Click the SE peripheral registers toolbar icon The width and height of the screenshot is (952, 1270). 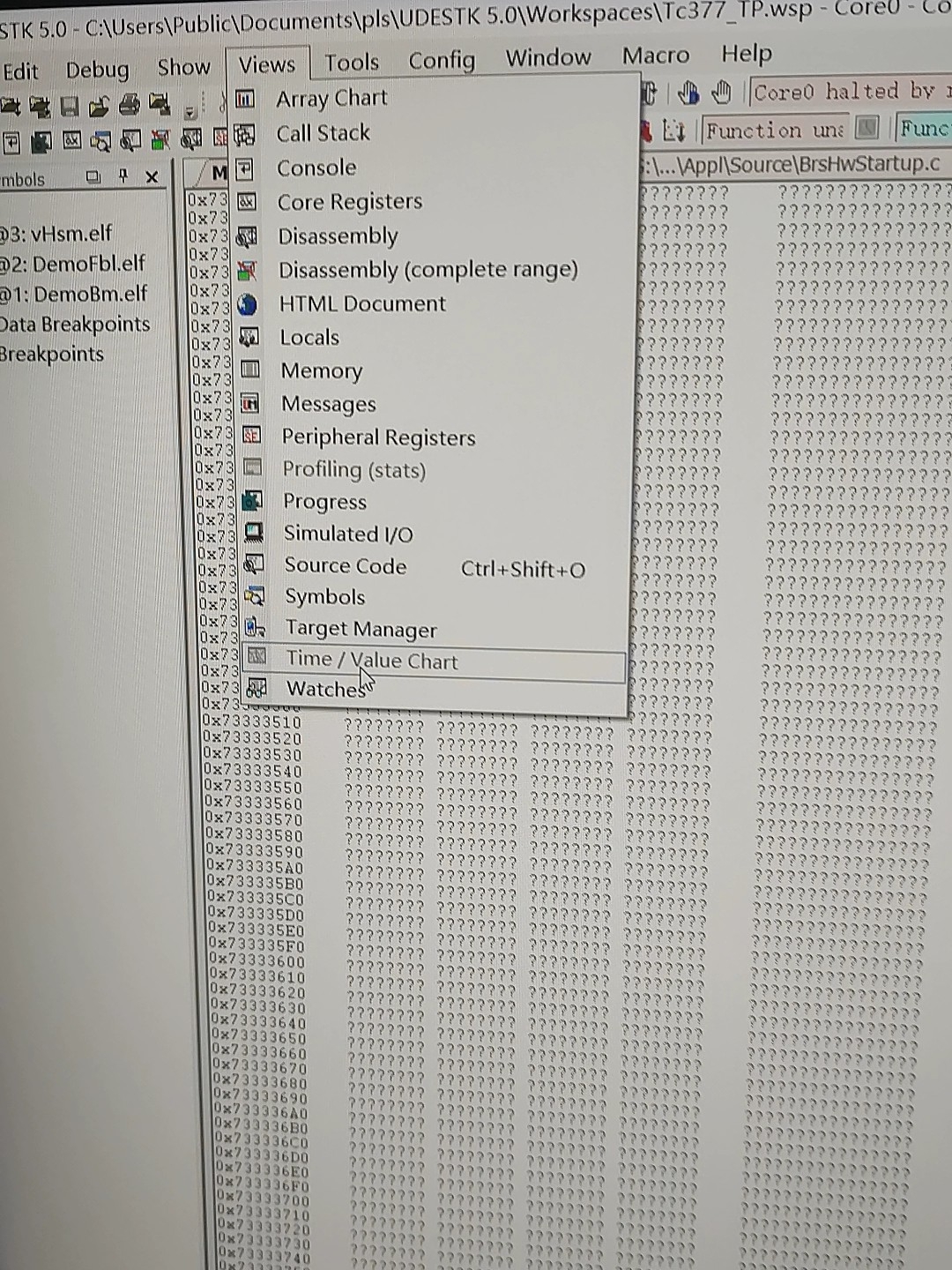click(219, 137)
